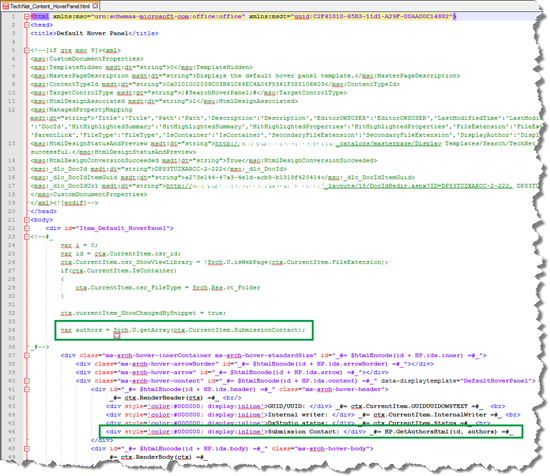Click the HtmlDesignAssociated line
550x476 pixels.
[164, 101]
